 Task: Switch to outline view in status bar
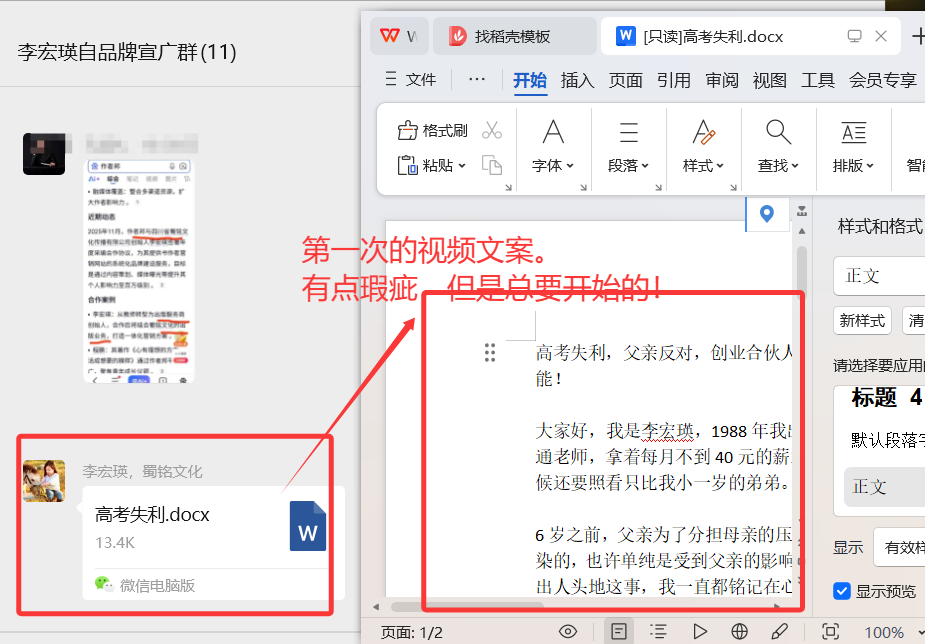click(658, 631)
